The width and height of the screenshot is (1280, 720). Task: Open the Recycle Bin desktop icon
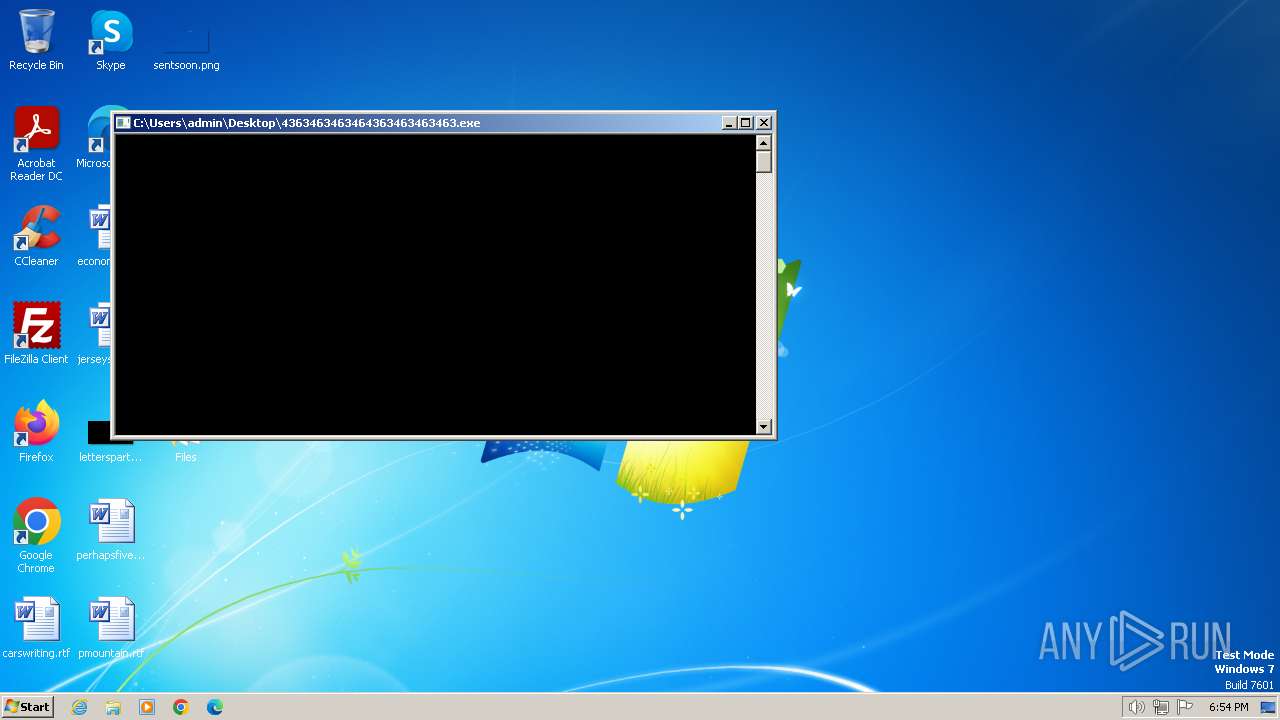(36, 40)
